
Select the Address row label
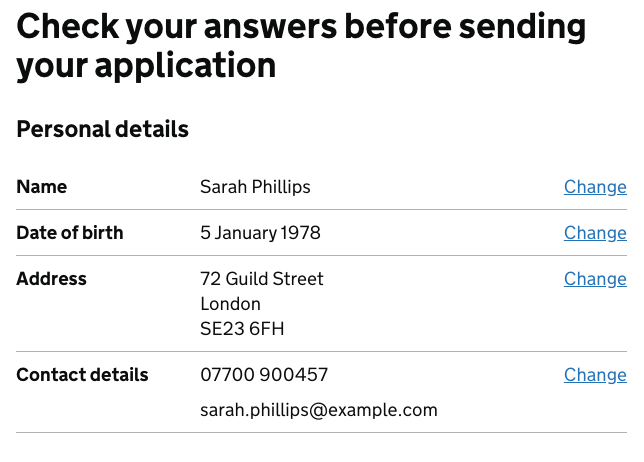click(51, 279)
